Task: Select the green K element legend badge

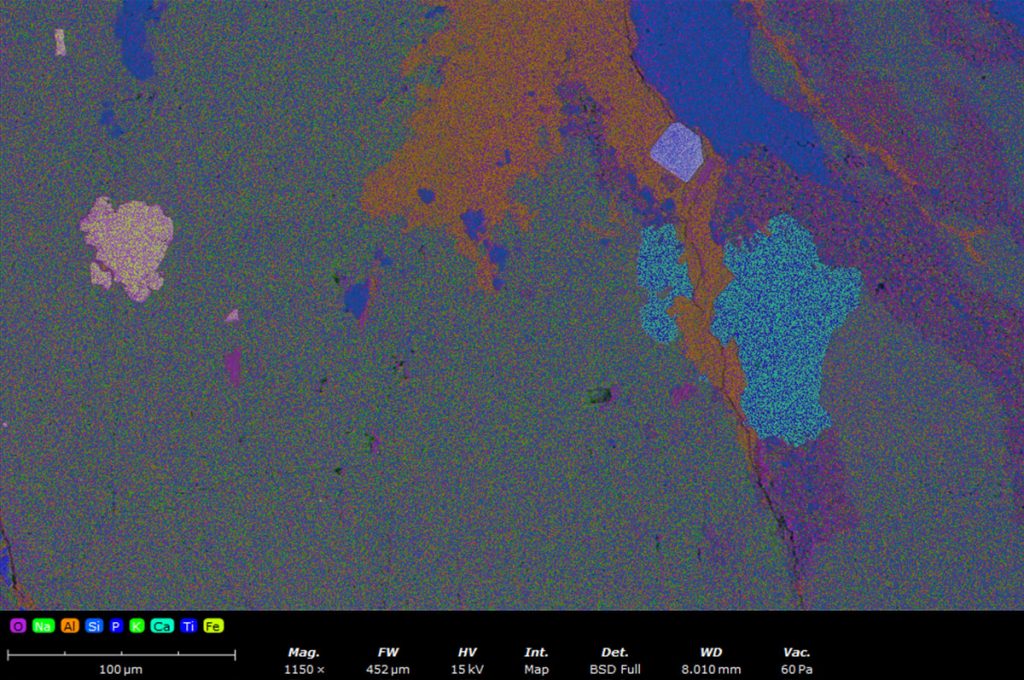Action: point(137,626)
